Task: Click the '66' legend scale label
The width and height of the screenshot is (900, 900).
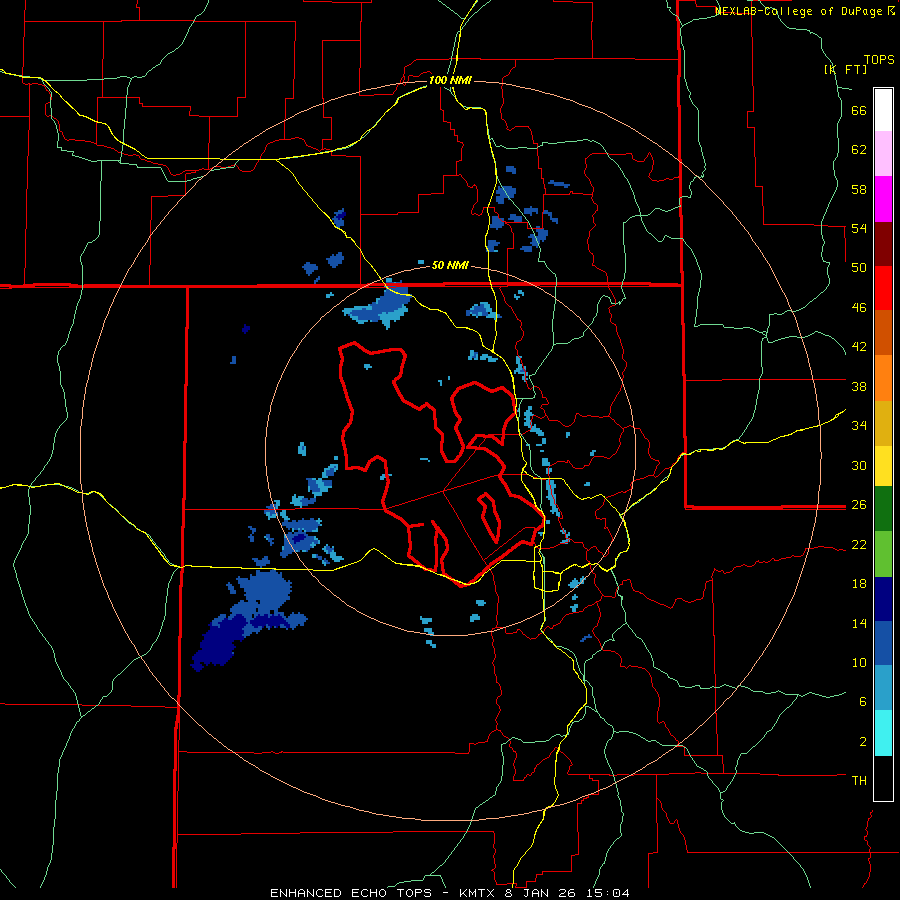Action: pyautogui.click(x=859, y=110)
